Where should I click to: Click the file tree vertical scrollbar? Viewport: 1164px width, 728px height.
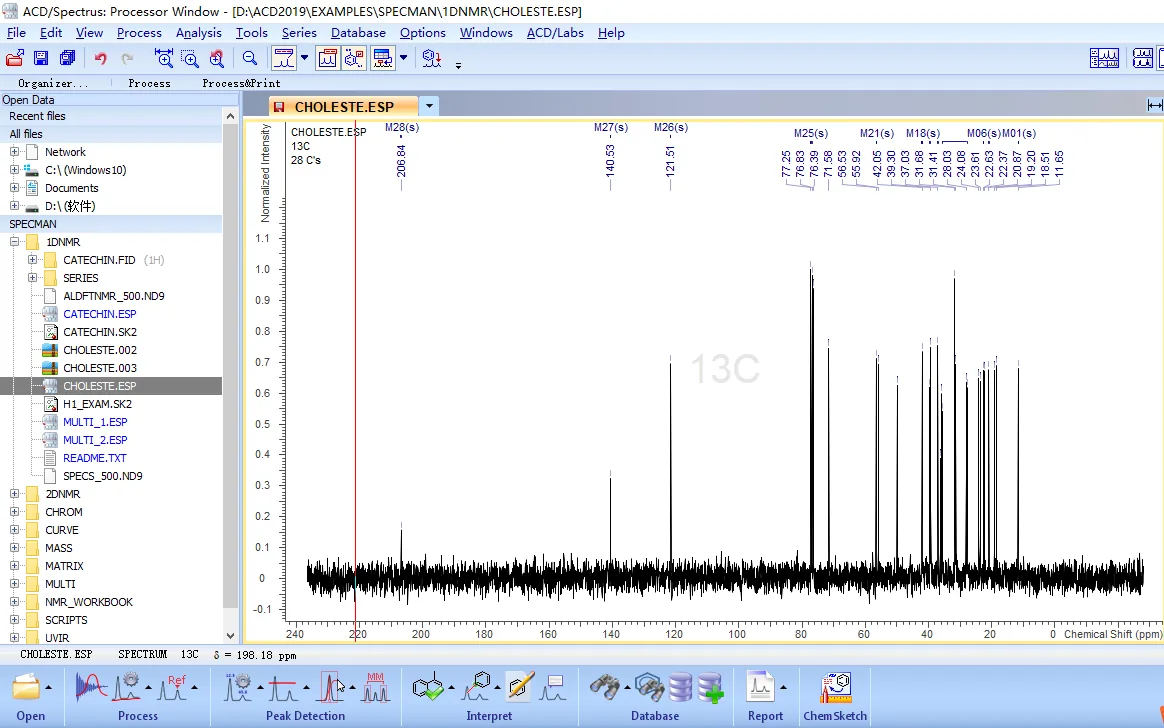tap(230, 376)
